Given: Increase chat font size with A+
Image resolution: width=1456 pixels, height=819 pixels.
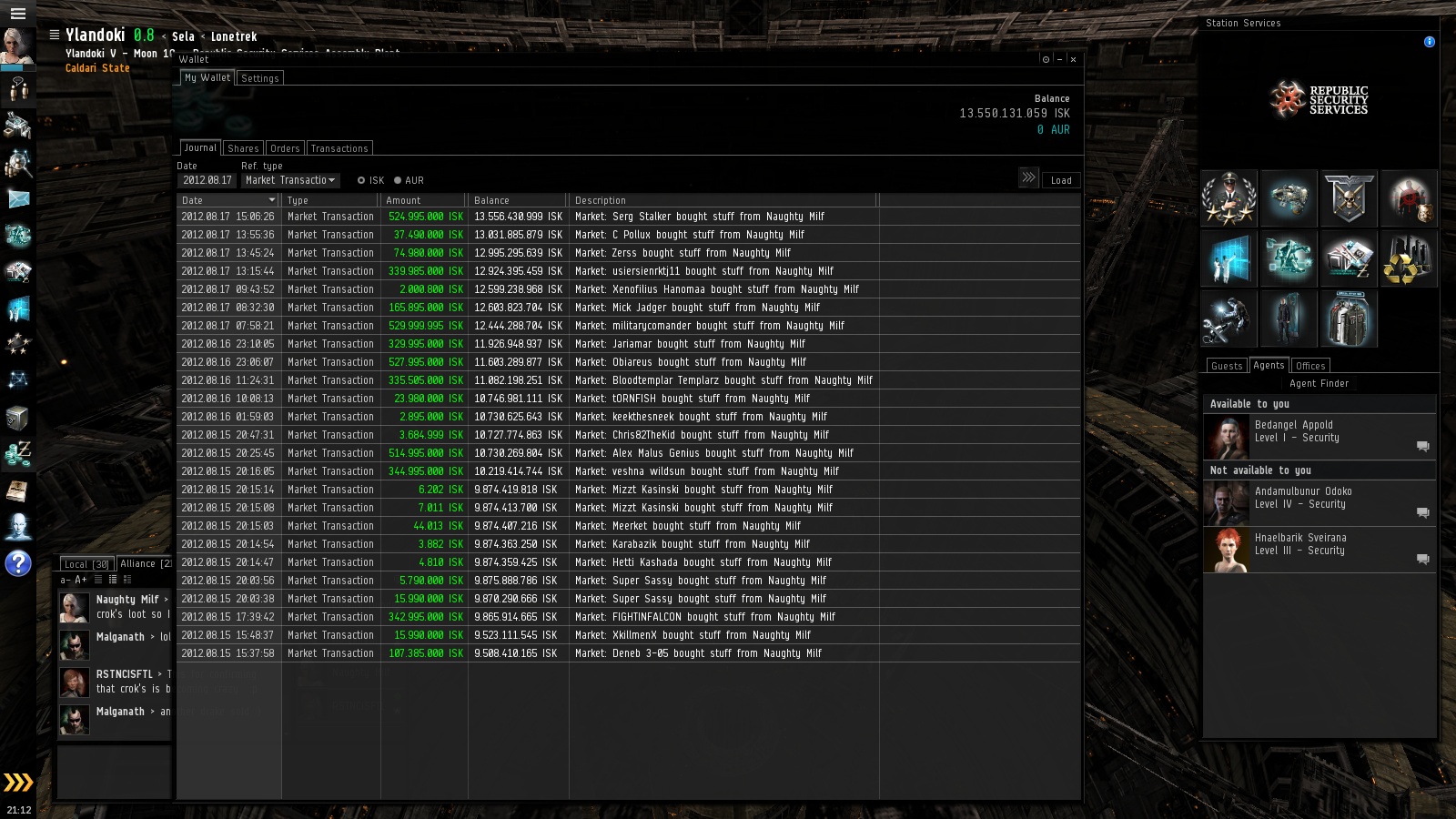Looking at the screenshot, I should (81, 580).
